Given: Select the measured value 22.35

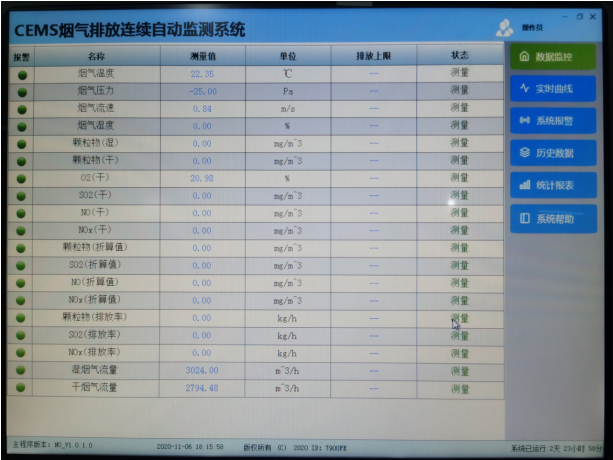Looking at the screenshot, I should 202,74.
